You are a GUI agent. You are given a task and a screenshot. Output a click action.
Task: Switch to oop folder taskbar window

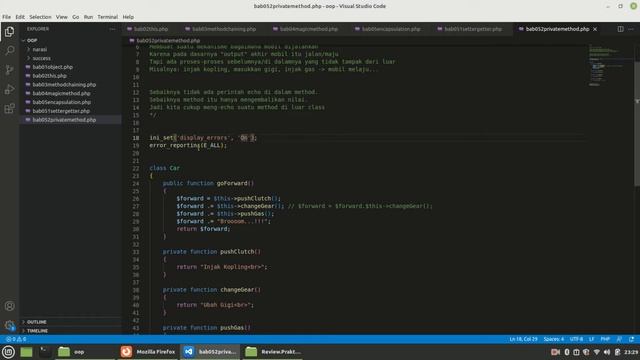[x=86, y=351]
